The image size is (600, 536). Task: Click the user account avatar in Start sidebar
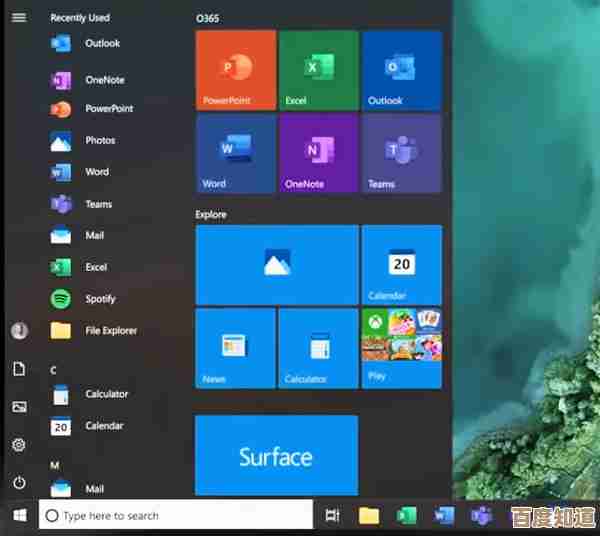click(19, 331)
